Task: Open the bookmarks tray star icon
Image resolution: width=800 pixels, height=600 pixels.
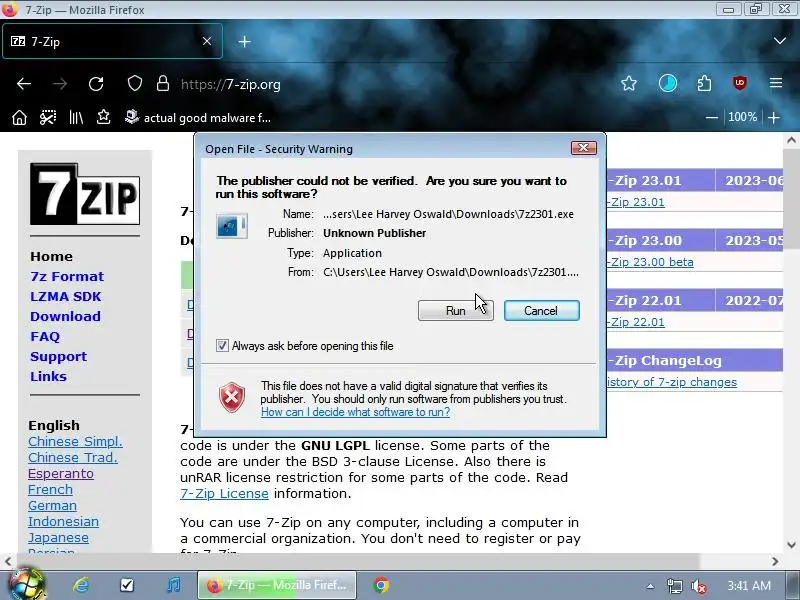Action: [104, 117]
